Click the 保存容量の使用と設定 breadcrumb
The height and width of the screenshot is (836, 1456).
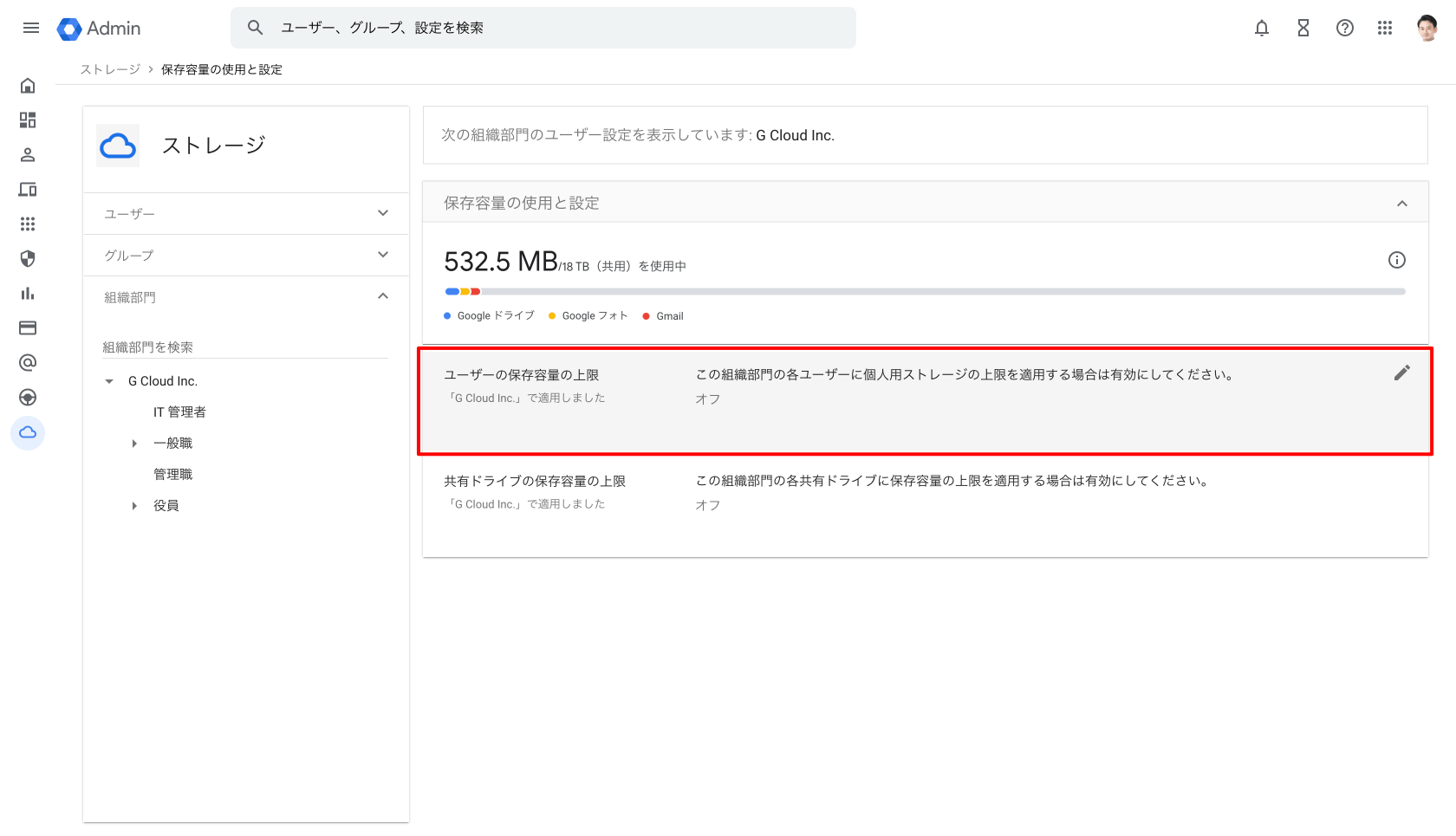click(x=222, y=69)
